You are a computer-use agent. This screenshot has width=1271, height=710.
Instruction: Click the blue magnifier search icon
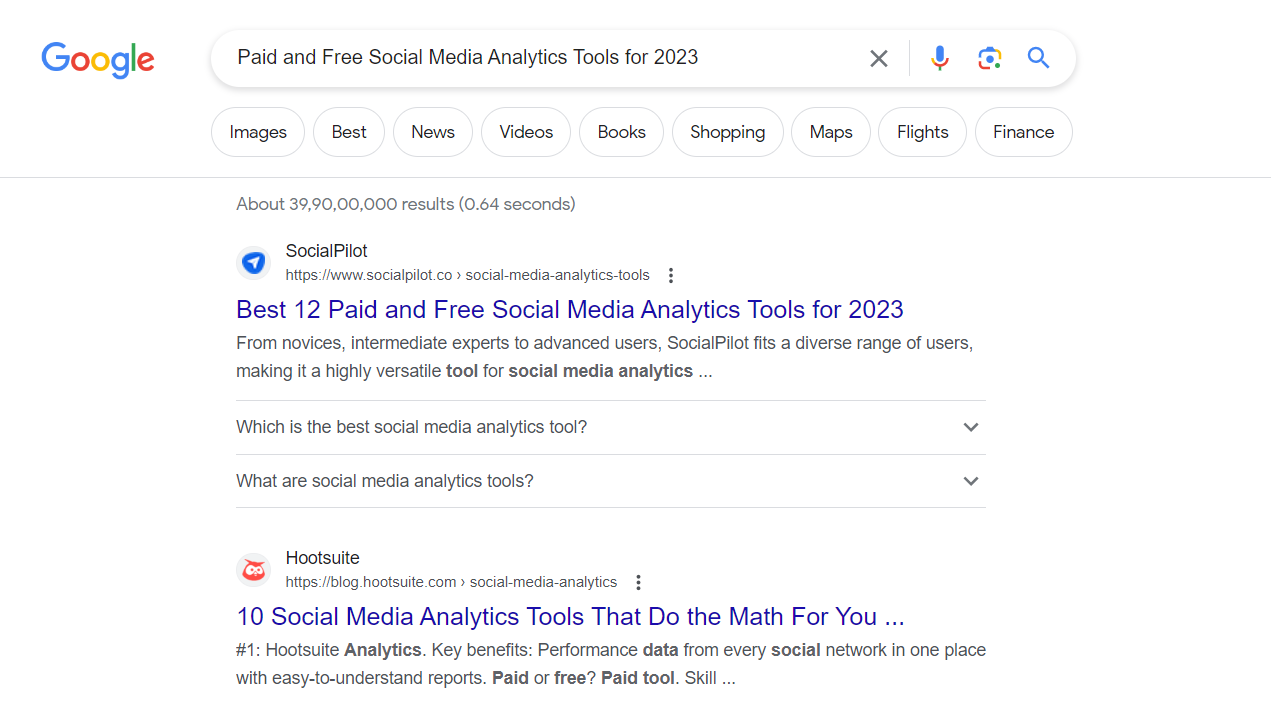click(x=1039, y=58)
